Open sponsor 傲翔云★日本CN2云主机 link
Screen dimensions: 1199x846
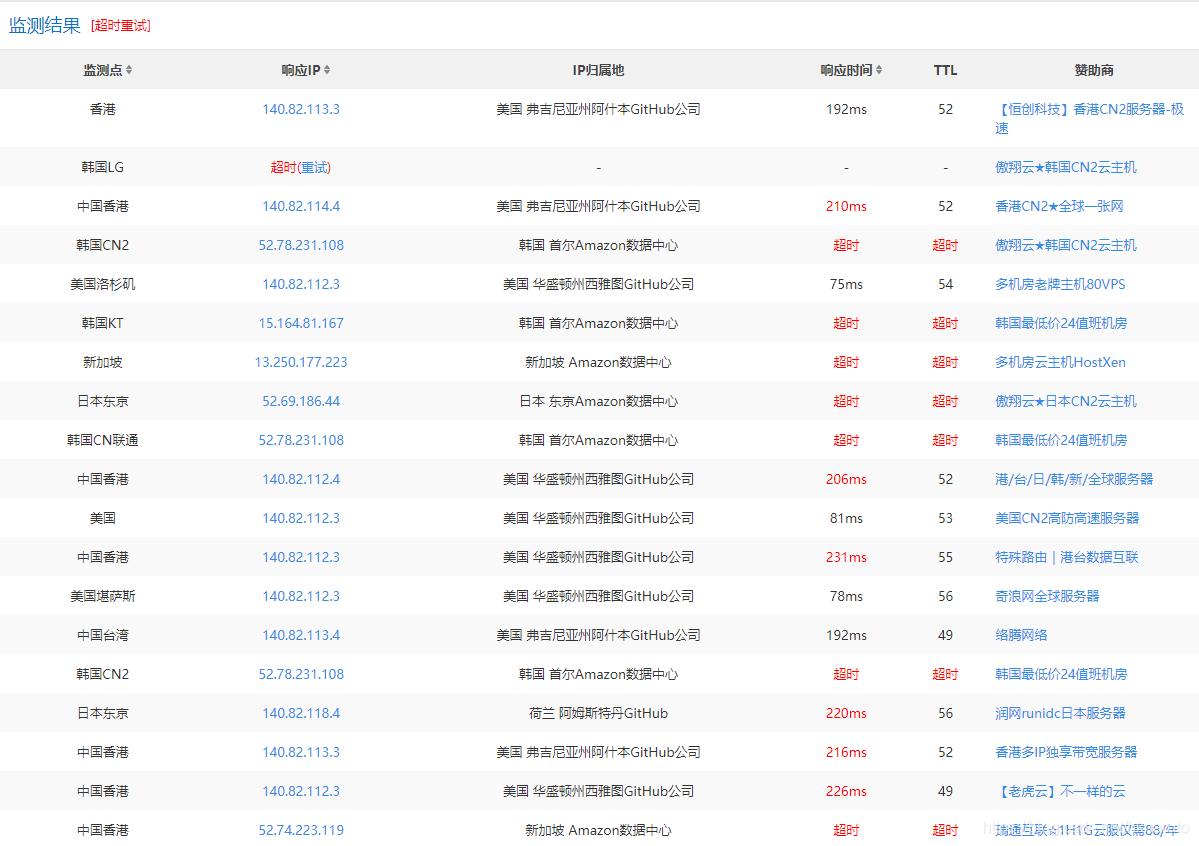[1065, 401]
